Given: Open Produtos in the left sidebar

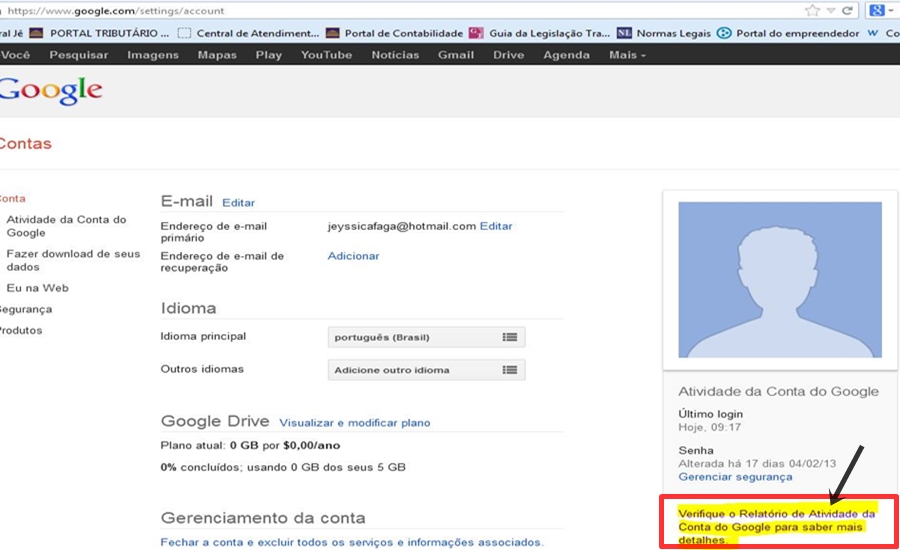Looking at the screenshot, I should (x=21, y=330).
